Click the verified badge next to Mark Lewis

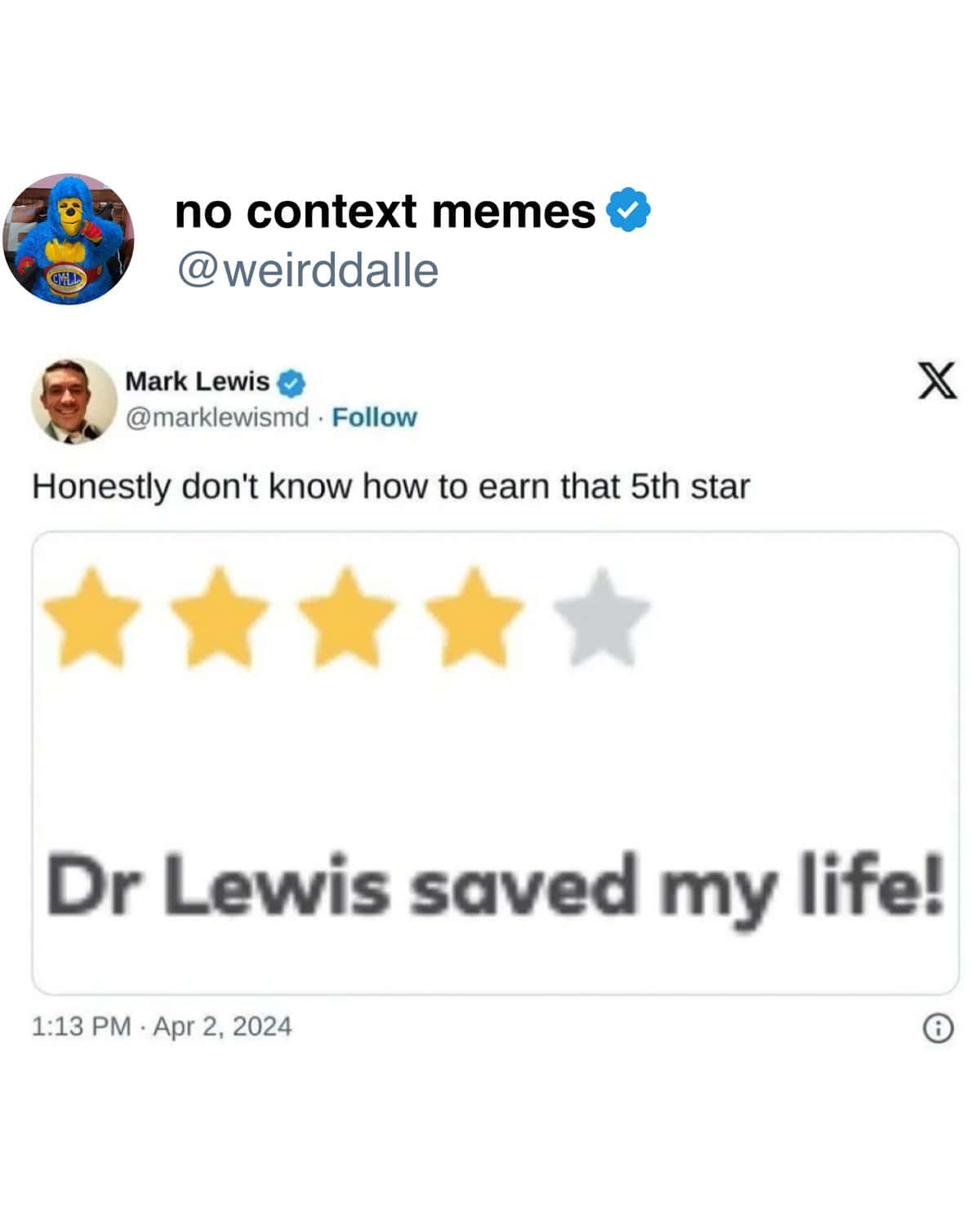[x=292, y=382]
